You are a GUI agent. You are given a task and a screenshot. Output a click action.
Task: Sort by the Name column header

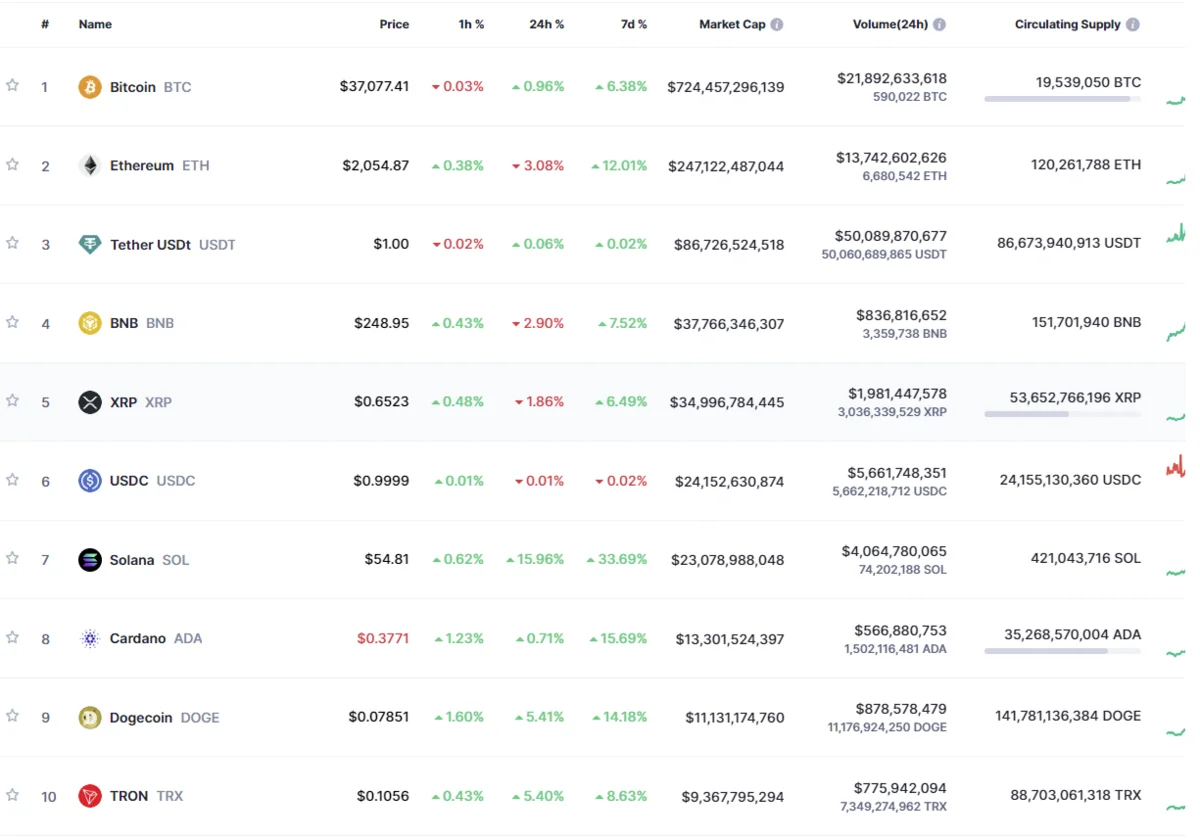[x=95, y=25]
